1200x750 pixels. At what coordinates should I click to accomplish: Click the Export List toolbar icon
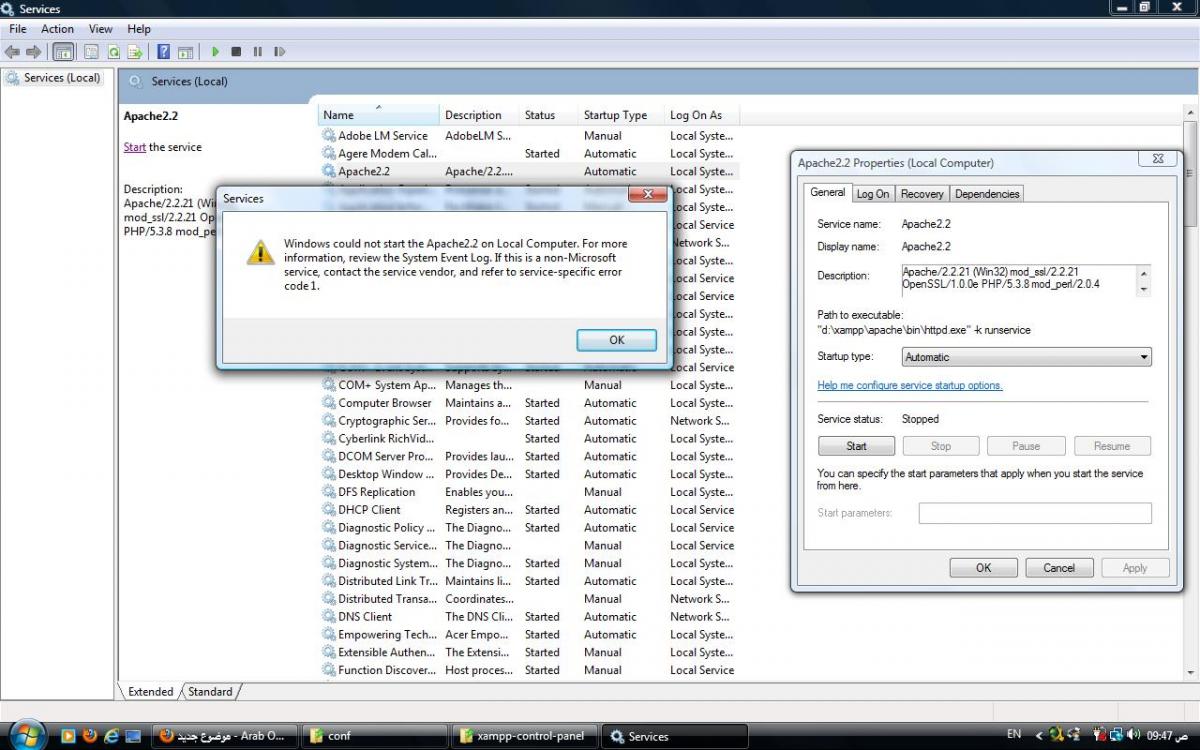pos(134,52)
